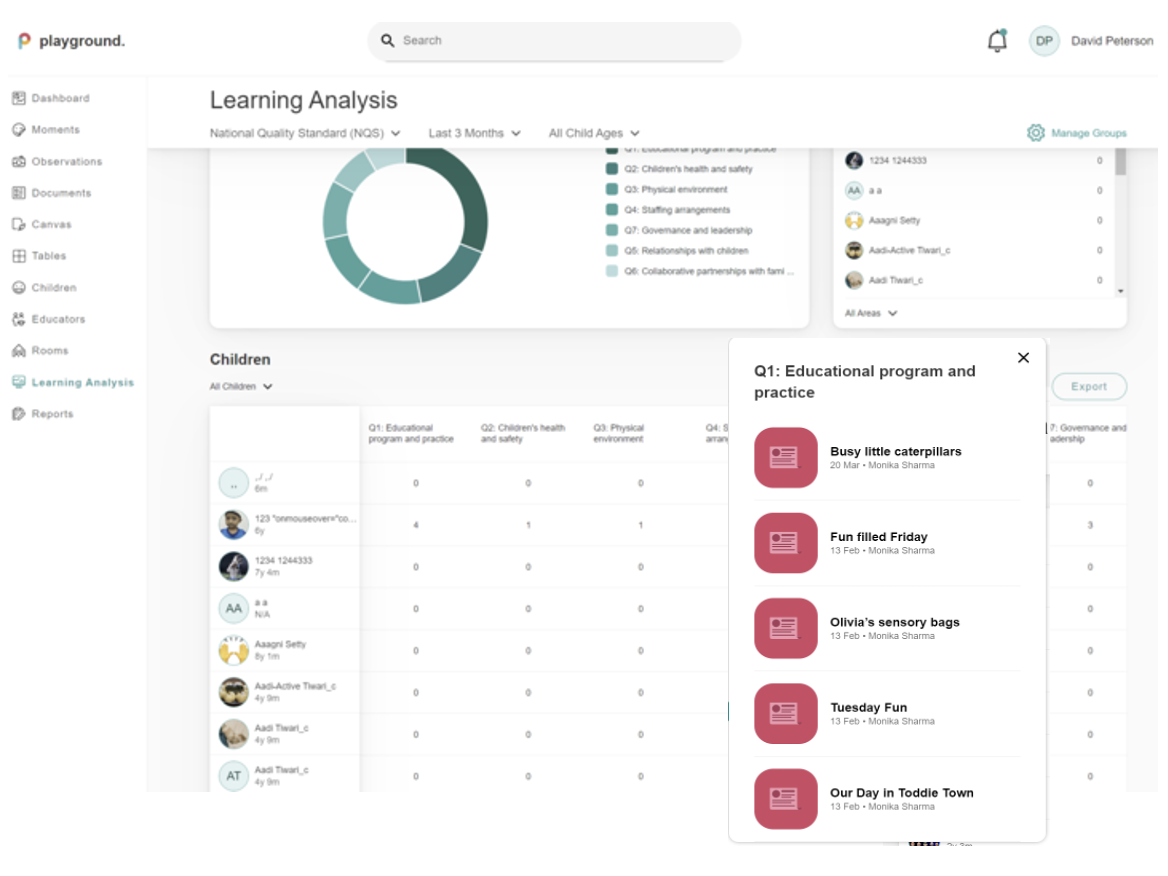This screenshot has height=876, width=1168.
Task: Click the Manage Groups gear icon
Action: click(1034, 132)
